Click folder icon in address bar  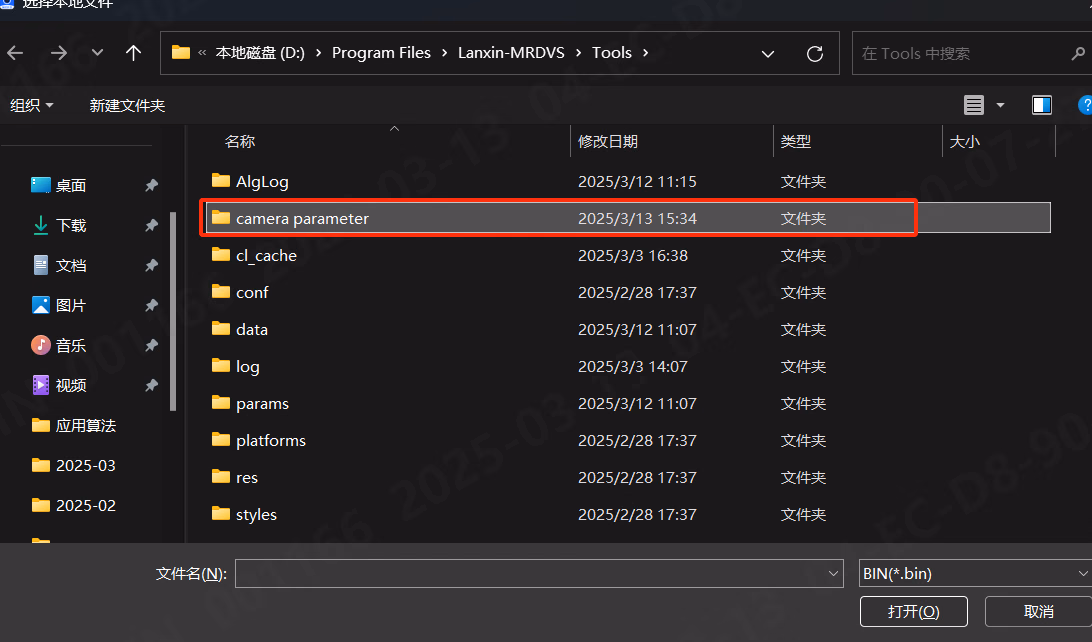pyautogui.click(x=181, y=53)
